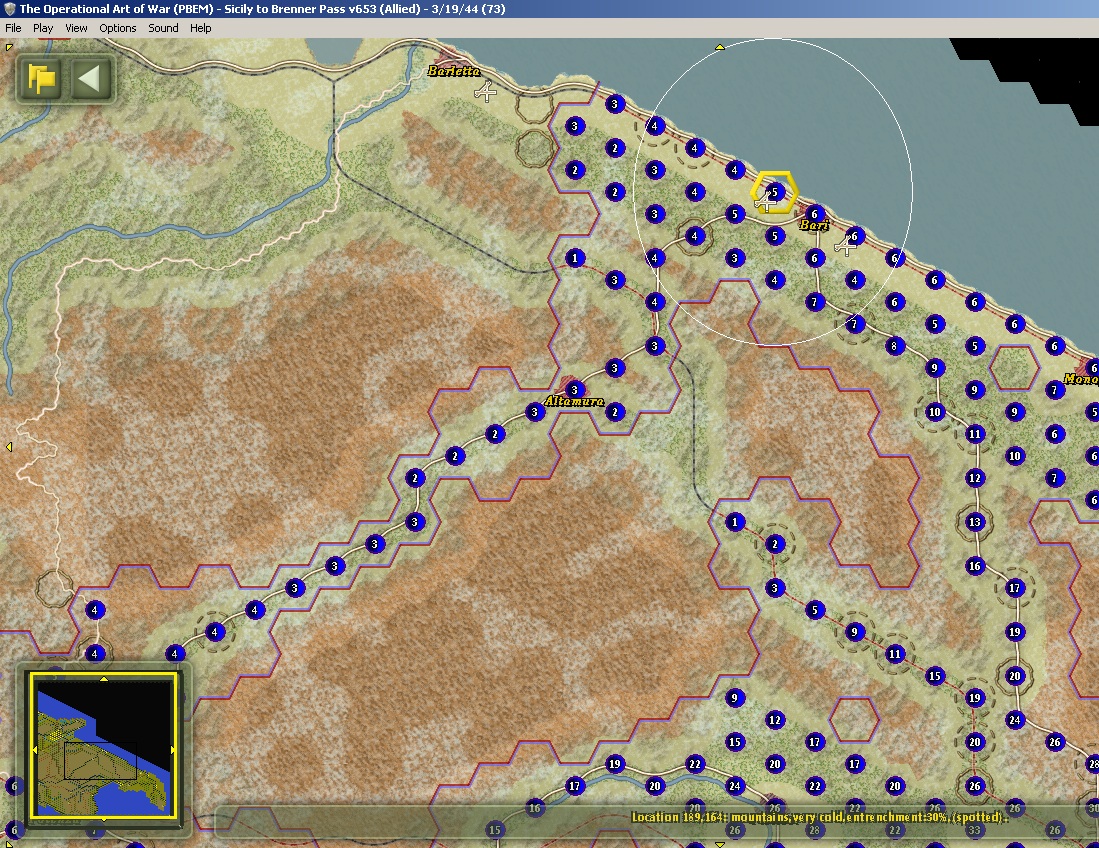Screen dimensions: 1099x848
Task: Select the 10 marker with dashed ring
Action: click(934, 412)
